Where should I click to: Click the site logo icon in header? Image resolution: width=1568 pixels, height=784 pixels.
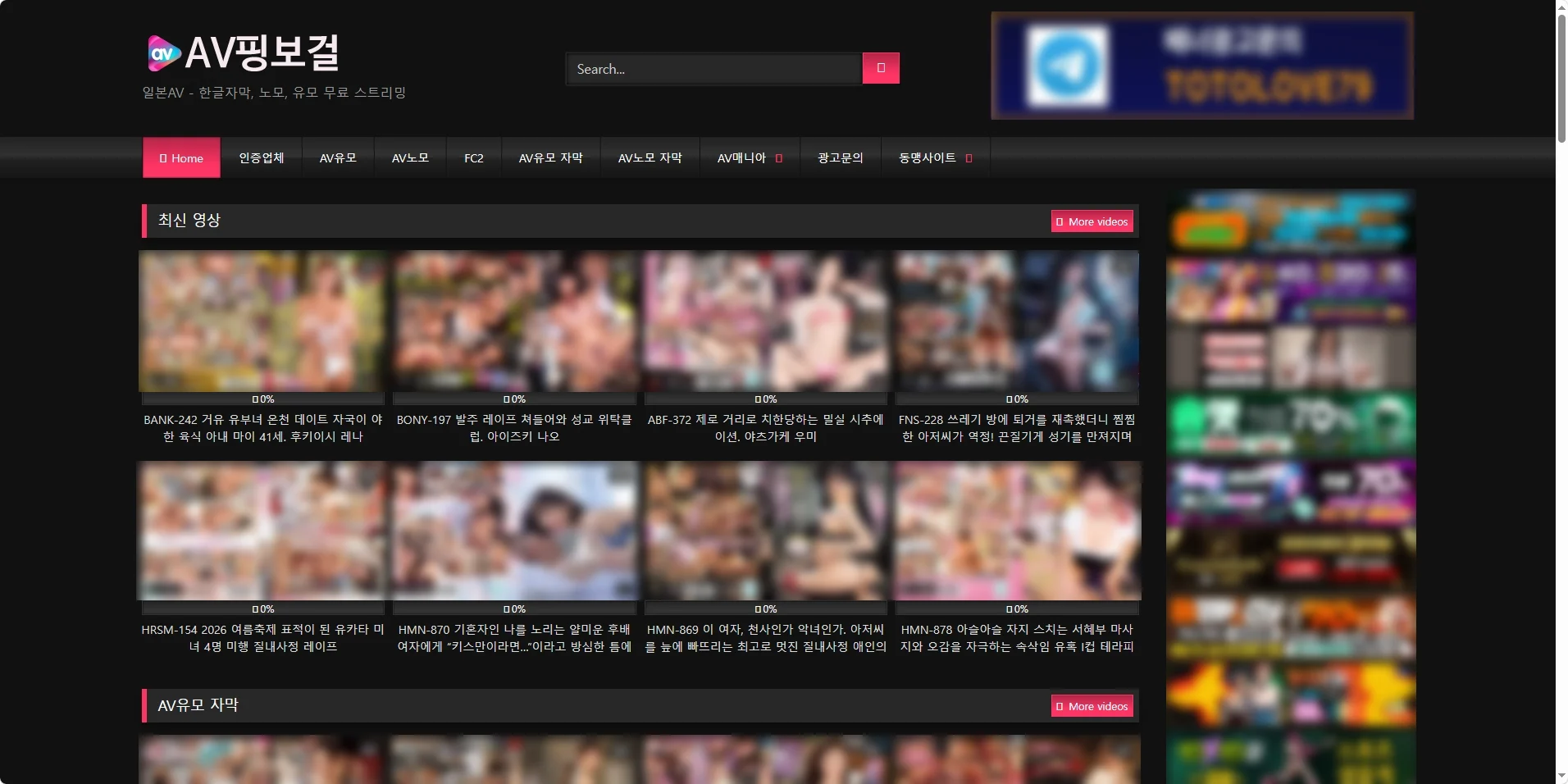coord(163,53)
